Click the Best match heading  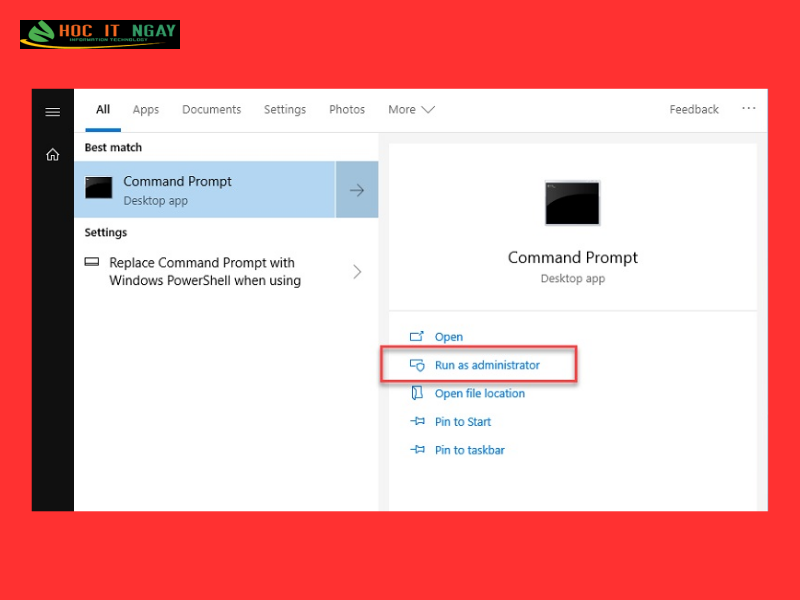click(113, 147)
